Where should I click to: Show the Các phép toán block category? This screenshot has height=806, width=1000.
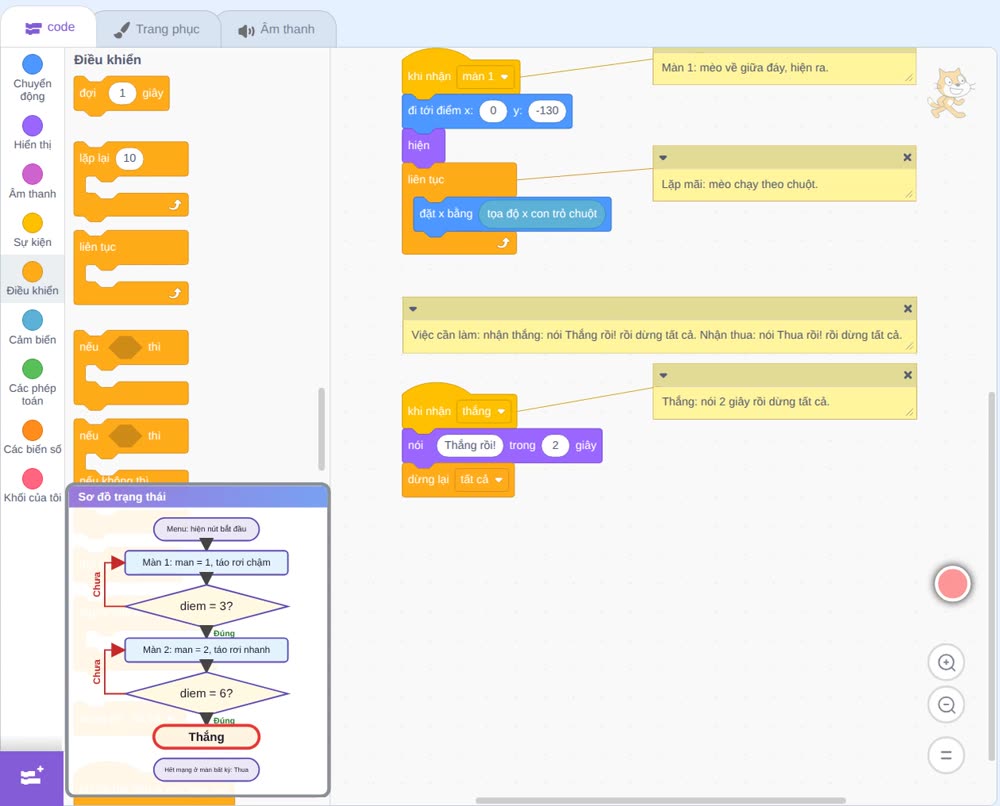click(32, 382)
